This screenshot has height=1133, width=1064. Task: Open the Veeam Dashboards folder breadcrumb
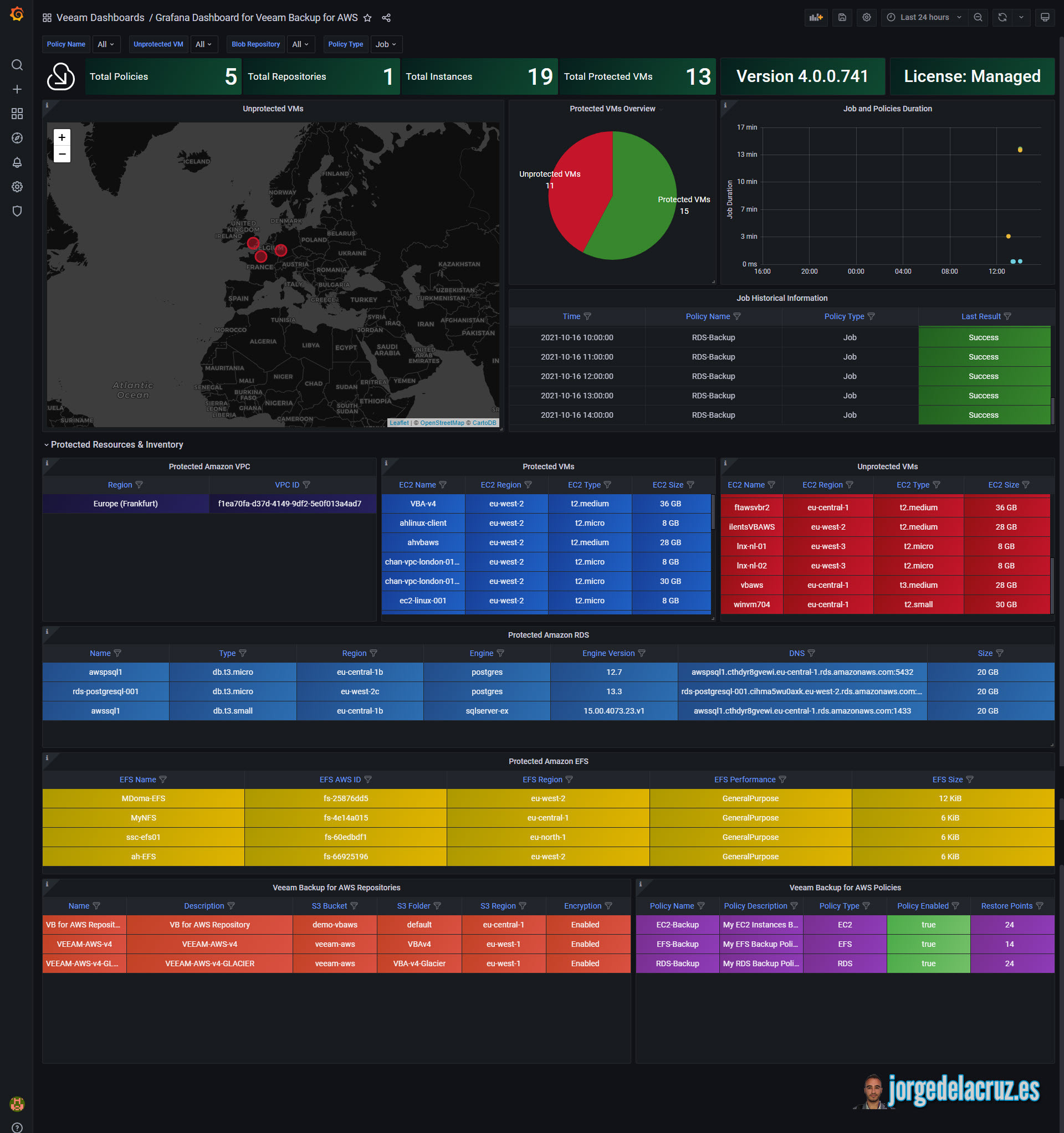point(100,18)
